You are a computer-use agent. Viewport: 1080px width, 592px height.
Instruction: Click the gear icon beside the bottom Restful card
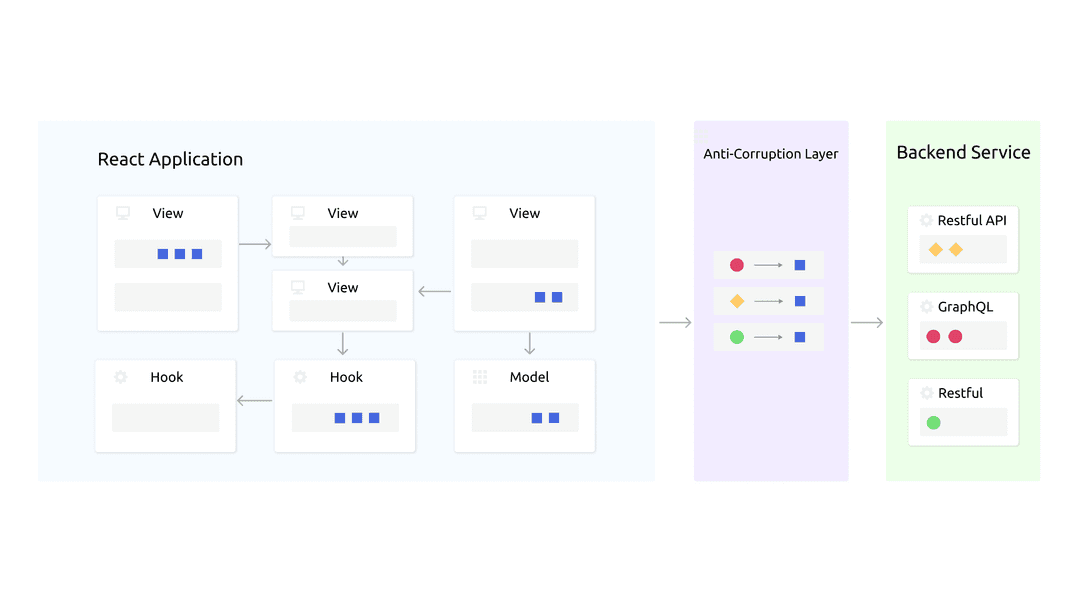(927, 393)
